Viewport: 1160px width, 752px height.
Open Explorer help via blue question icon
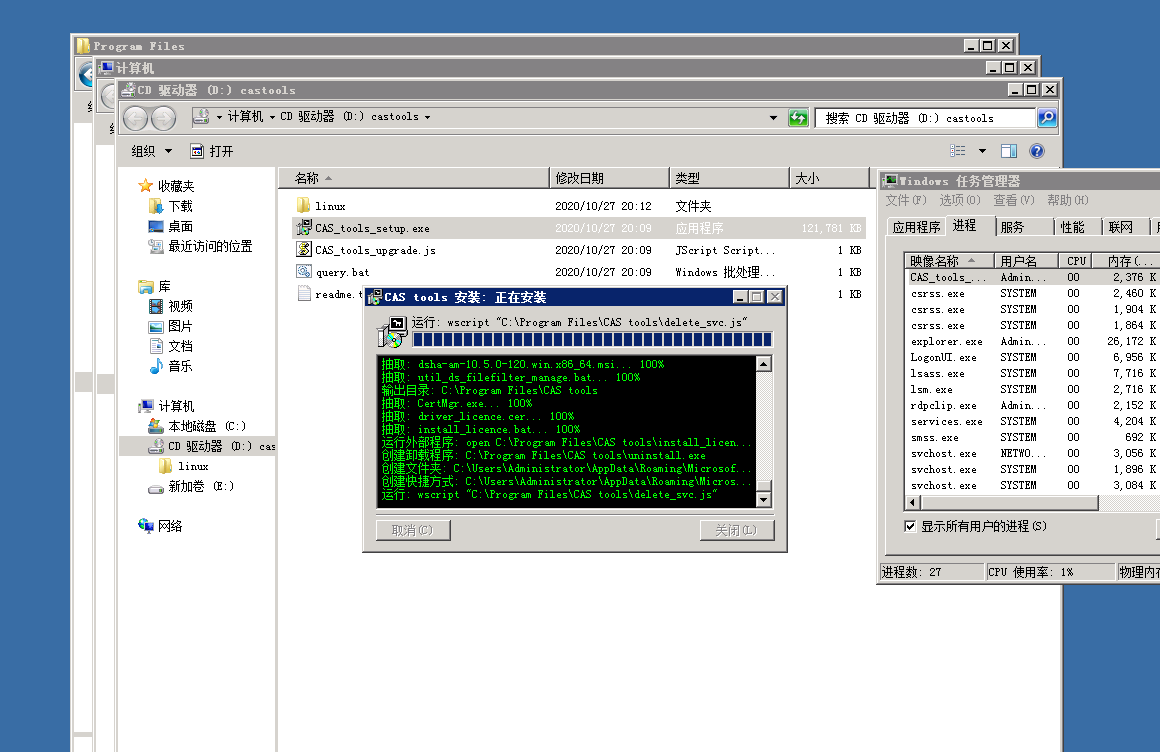click(x=1037, y=151)
